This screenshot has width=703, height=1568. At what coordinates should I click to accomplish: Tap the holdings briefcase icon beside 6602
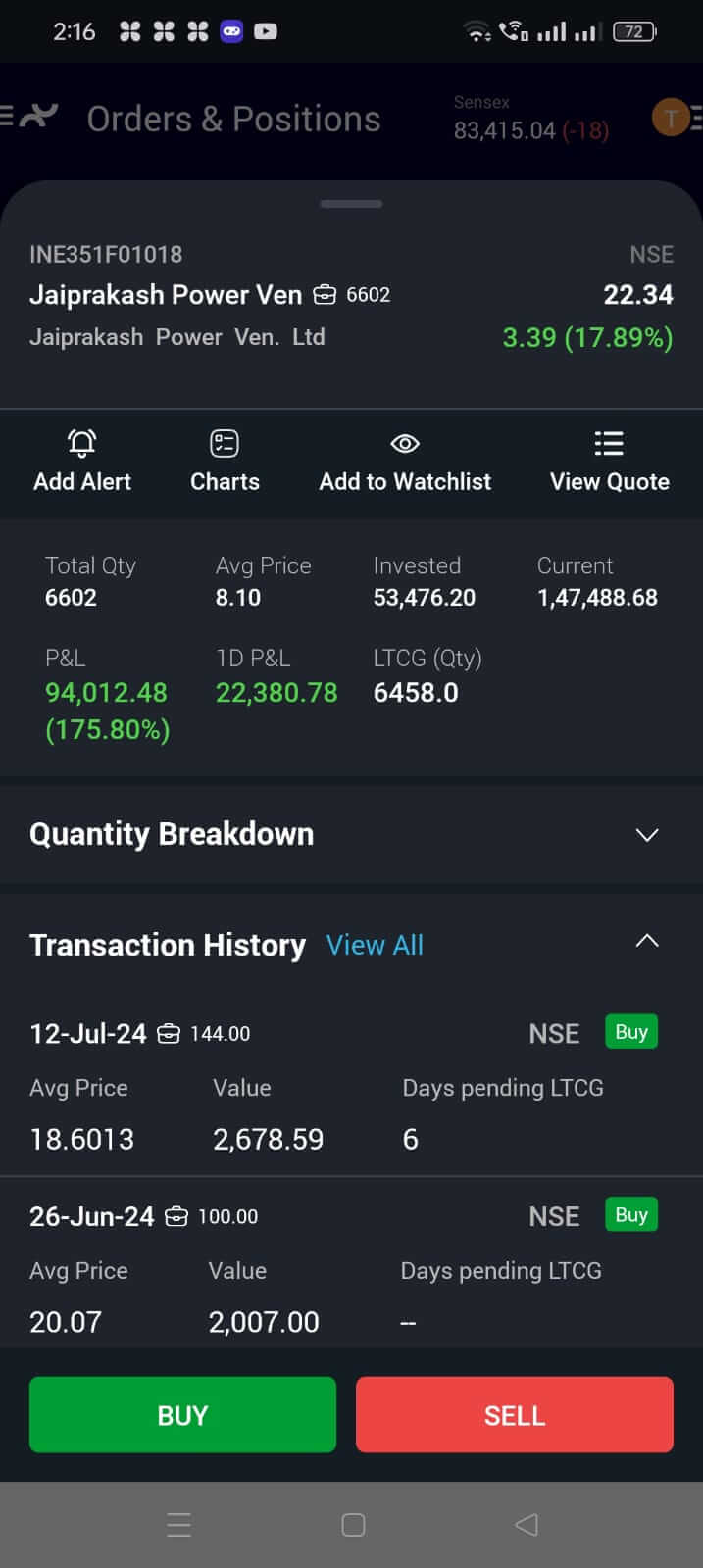pos(324,295)
